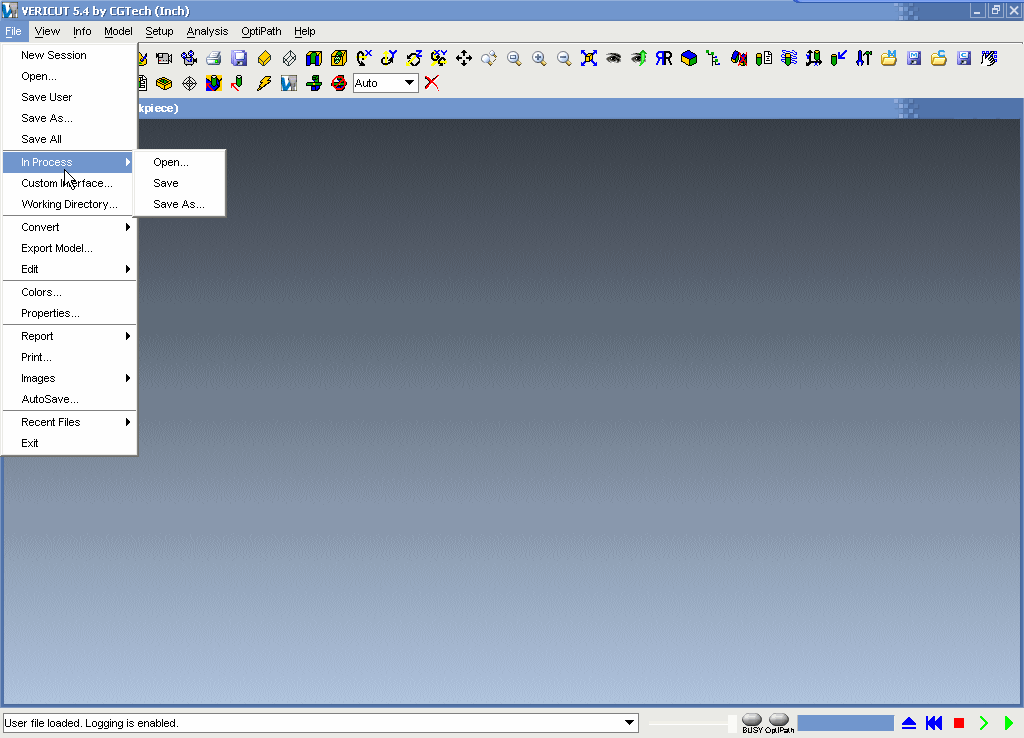Screen dimensions: 1024x738
Task: Click the blue progress bar
Action: point(845,723)
